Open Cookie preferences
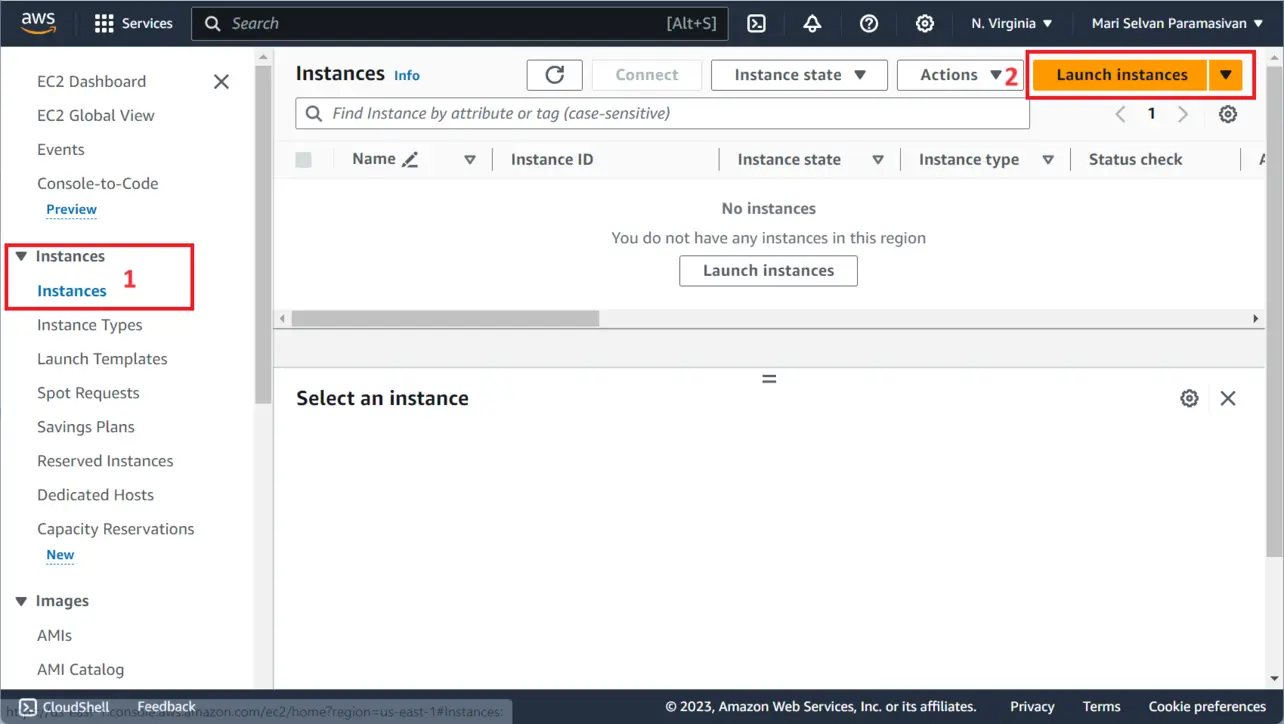The height and width of the screenshot is (724, 1284). coord(1207,707)
